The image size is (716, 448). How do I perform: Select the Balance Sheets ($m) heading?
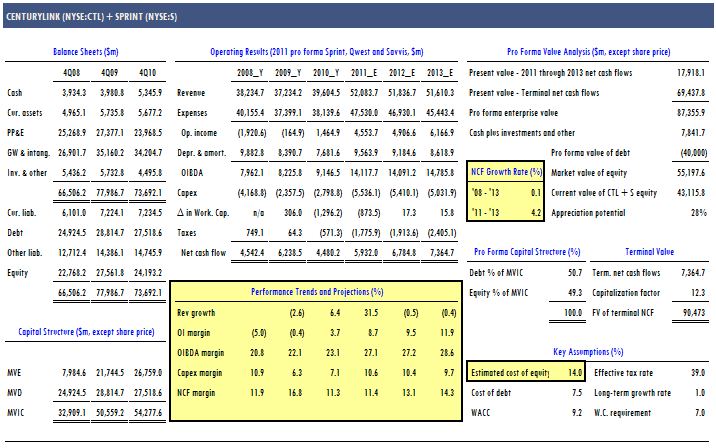click(85, 51)
